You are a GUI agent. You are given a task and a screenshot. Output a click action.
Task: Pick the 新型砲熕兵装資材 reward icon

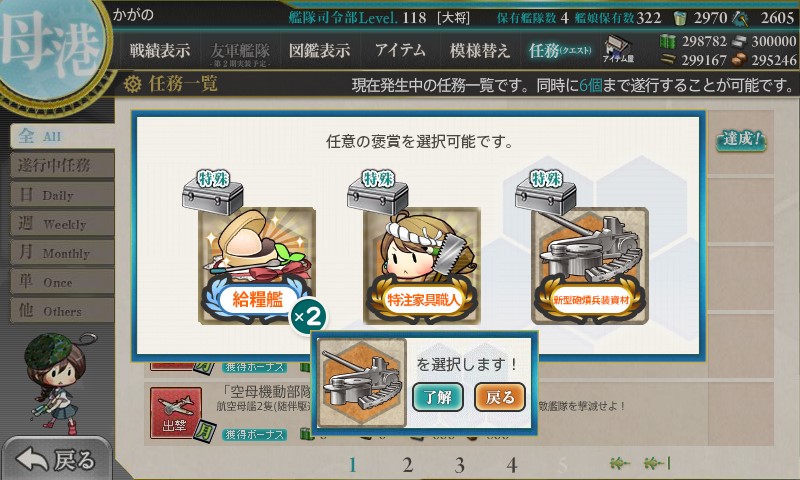pos(590,265)
